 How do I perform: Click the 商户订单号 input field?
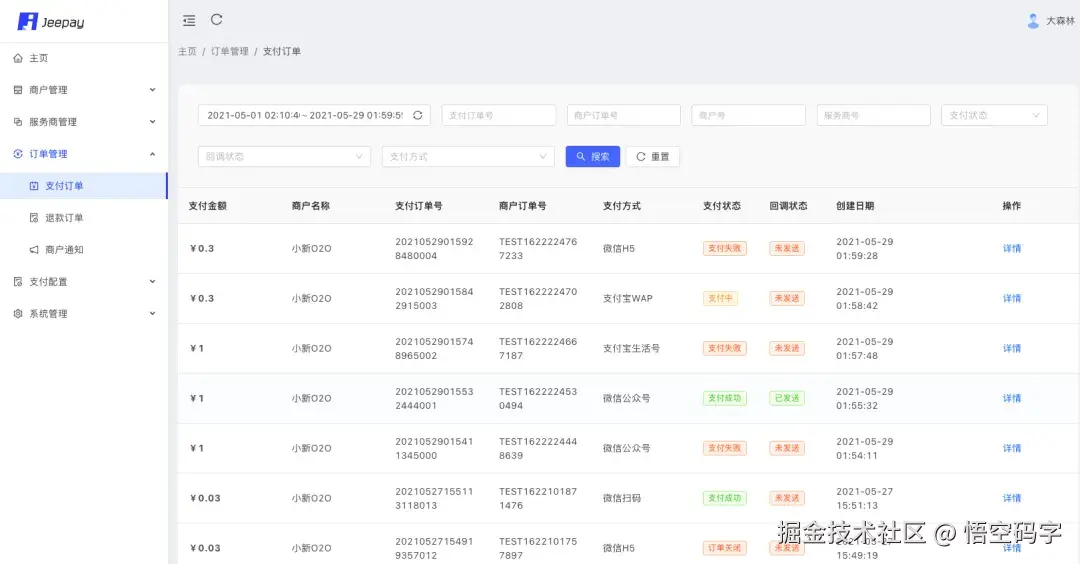point(623,116)
